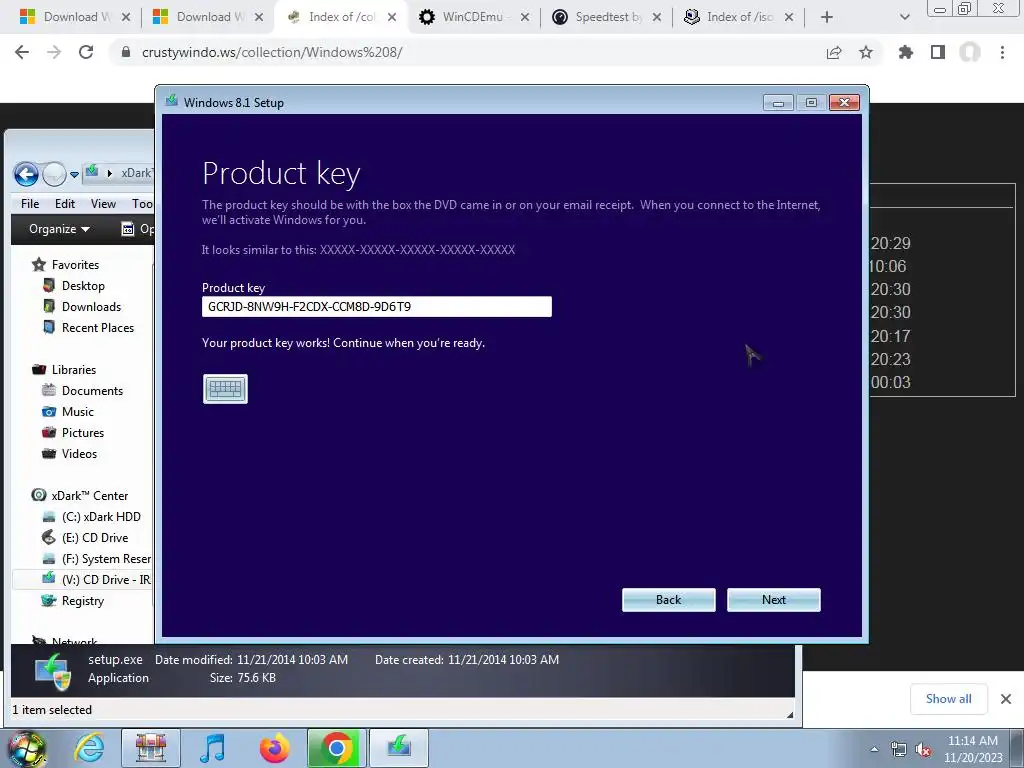Open the library shelf taskbar icon
This screenshot has width=1024, height=768.
151,748
